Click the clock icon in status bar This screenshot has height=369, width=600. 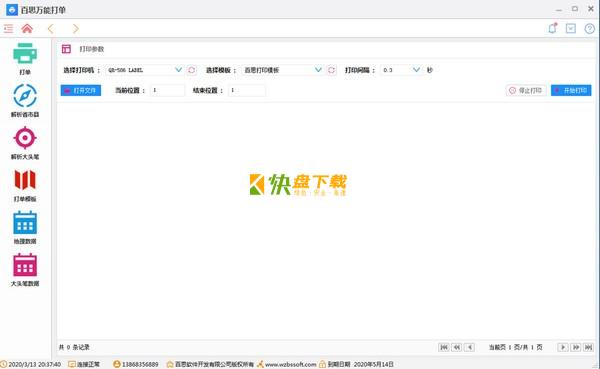pyautogui.click(x=3, y=364)
